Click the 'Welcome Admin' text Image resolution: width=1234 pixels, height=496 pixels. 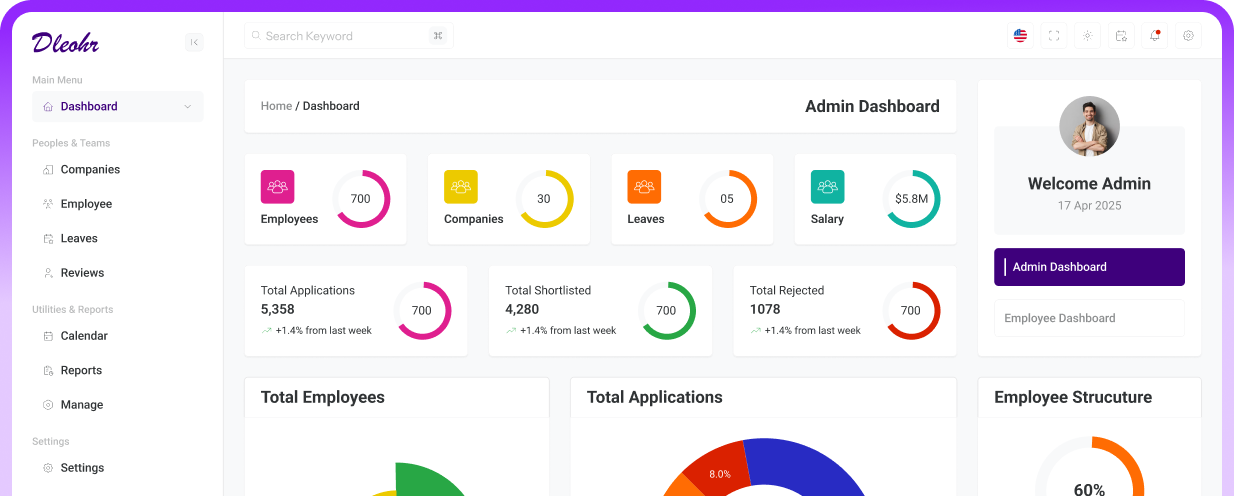(x=1089, y=184)
